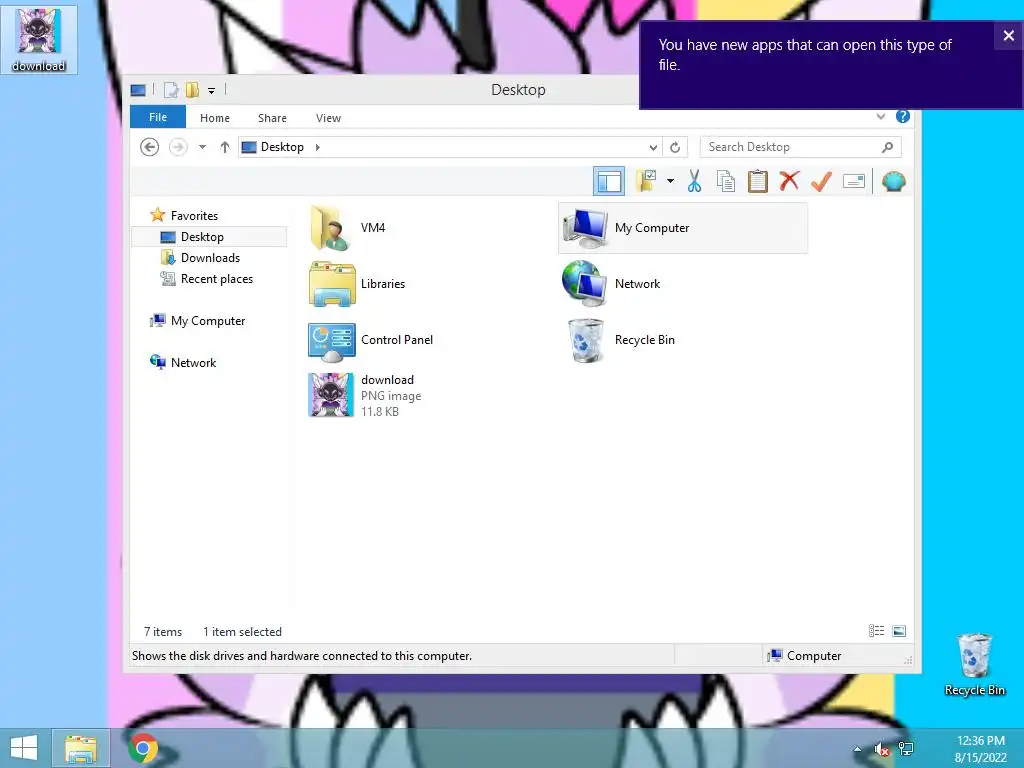Open the address bar history dropdown
This screenshot has width=1024, height=768.
pyautogui.click(x=653, y=147)
